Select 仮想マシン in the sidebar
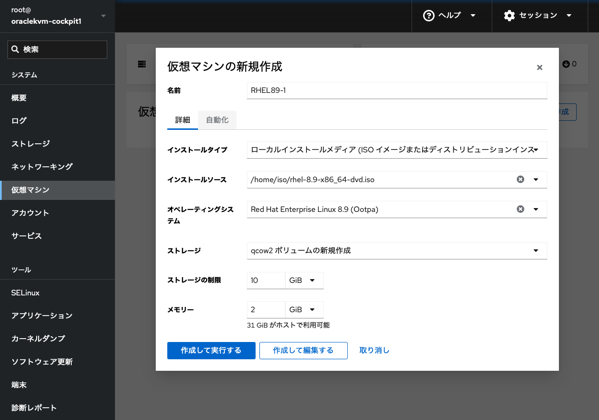The height and width of the screenshot is (420, 599). pos(57,190)
